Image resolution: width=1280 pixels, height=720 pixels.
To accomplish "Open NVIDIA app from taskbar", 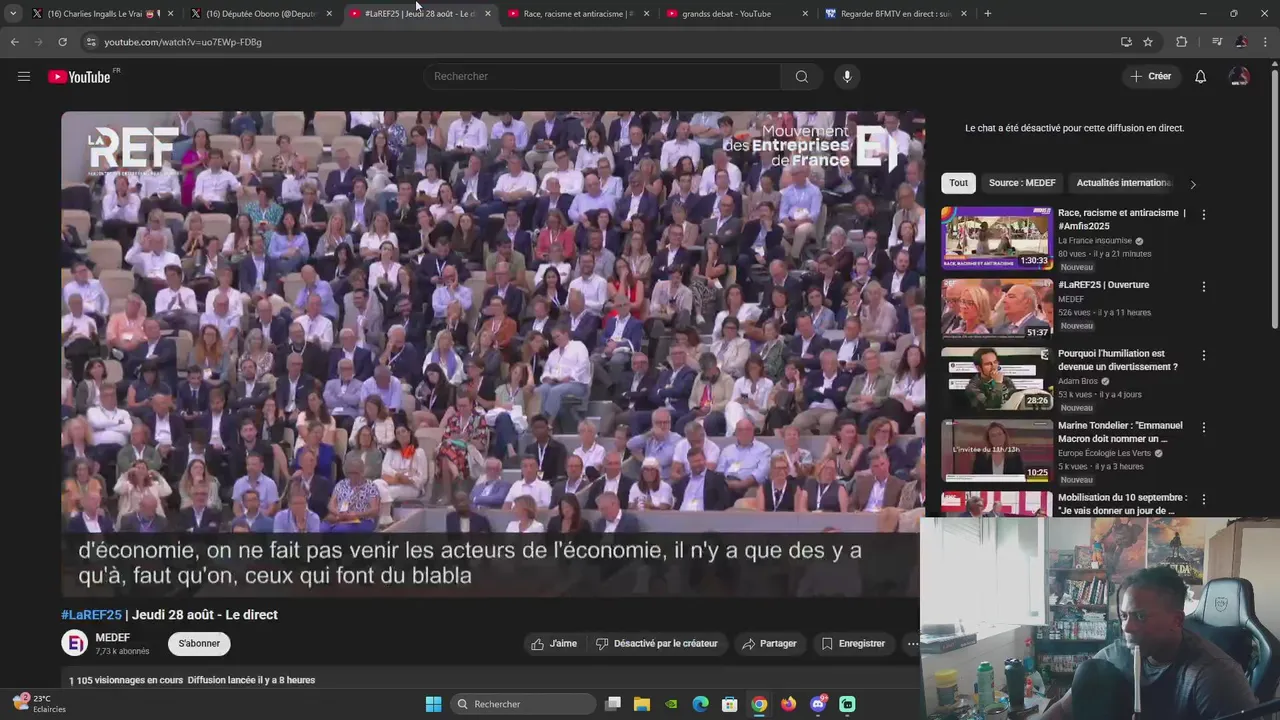I will (x=671, y=704).
